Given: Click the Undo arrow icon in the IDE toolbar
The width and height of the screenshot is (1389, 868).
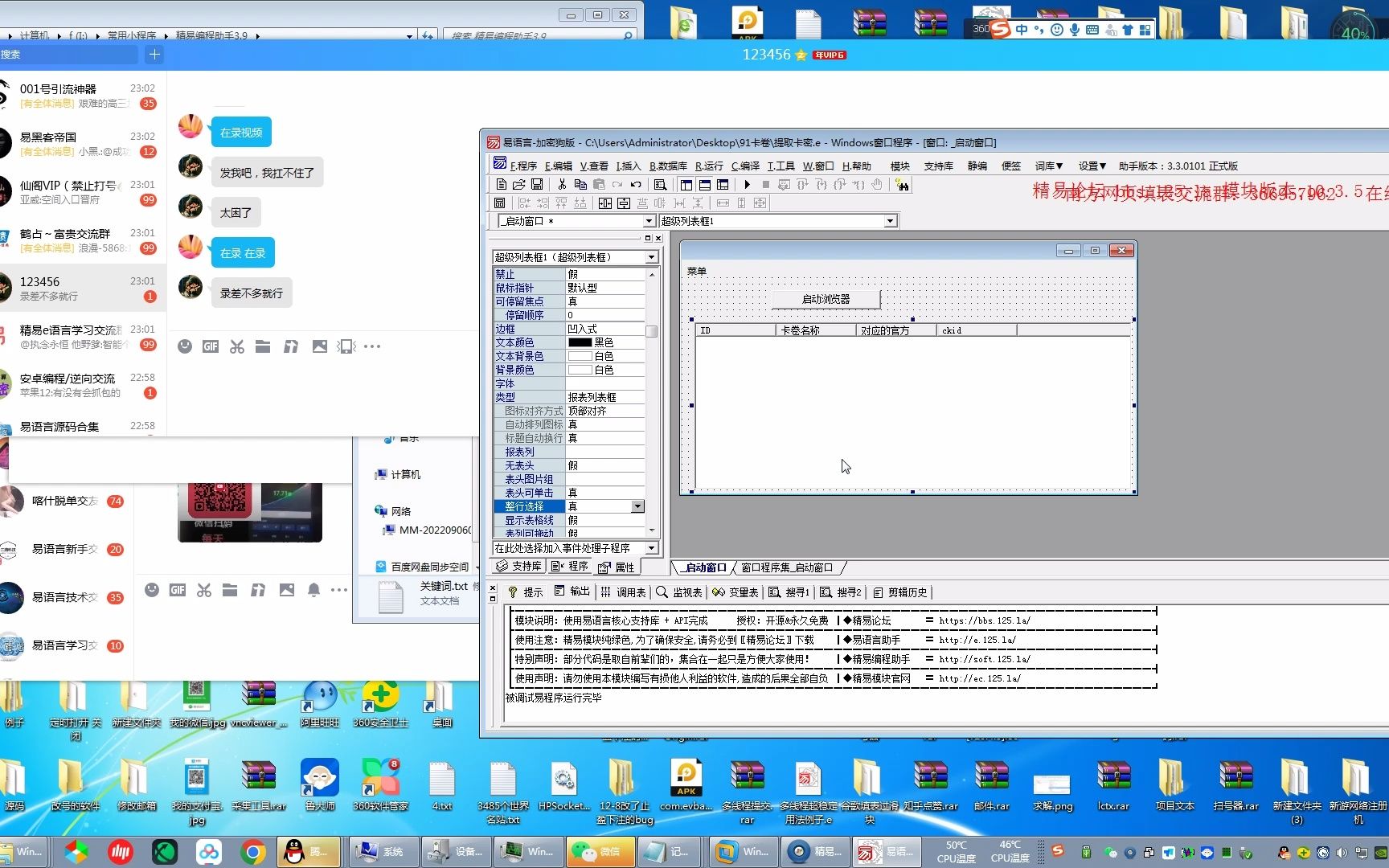Looking at the screenshot, I should pyautogui.click(x=635, y=185).
